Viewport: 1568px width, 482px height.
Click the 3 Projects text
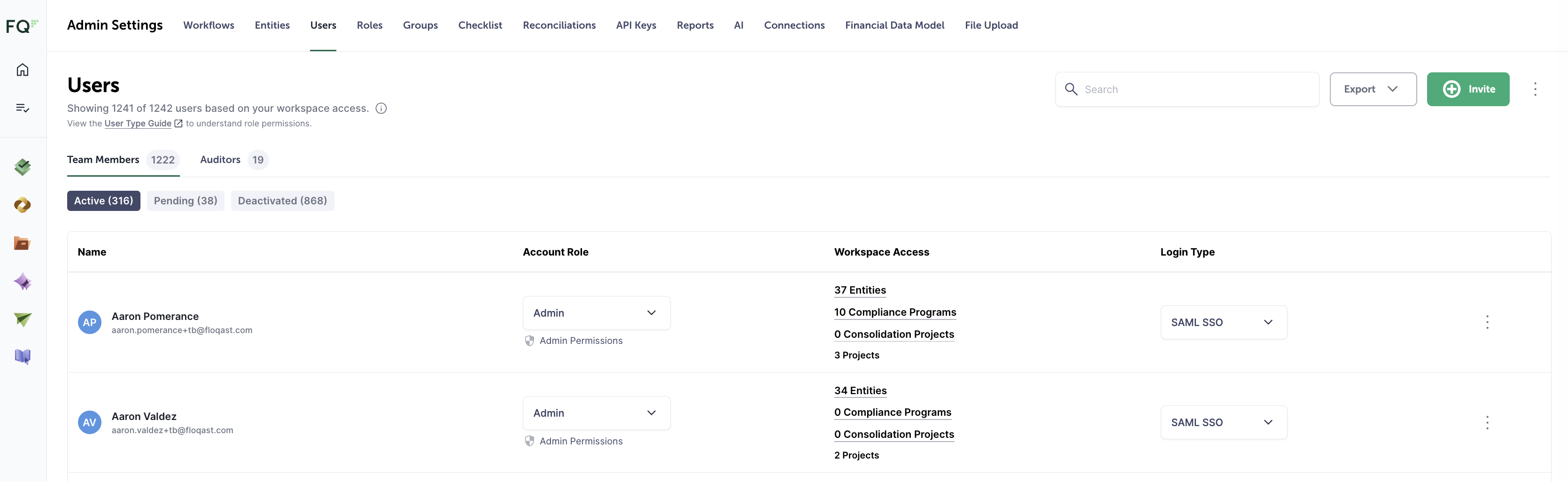coord(856,356)
